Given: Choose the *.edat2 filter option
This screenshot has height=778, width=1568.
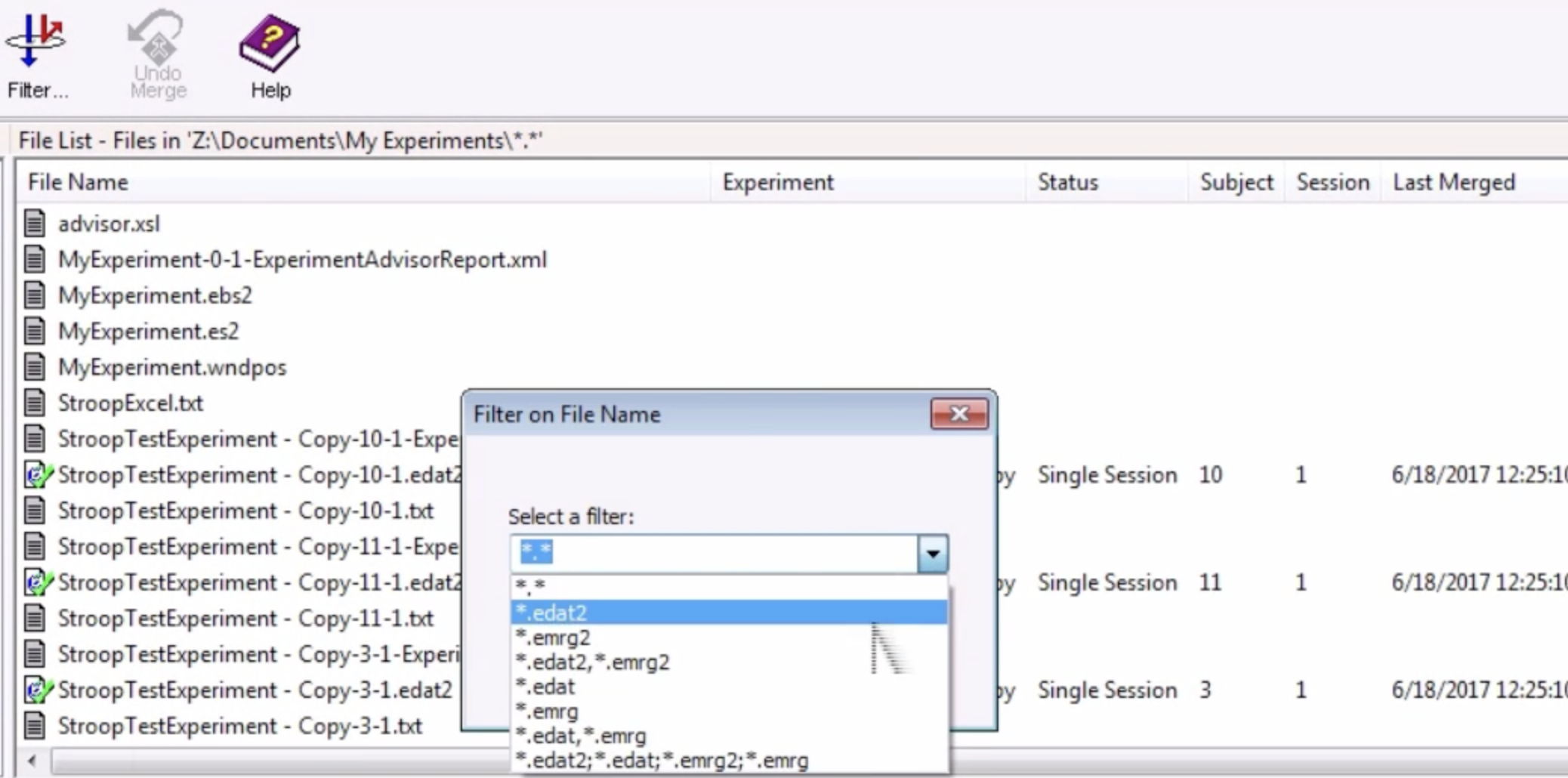Looking at the screenshot, I should pyautogui.click(x=729, y=612).
